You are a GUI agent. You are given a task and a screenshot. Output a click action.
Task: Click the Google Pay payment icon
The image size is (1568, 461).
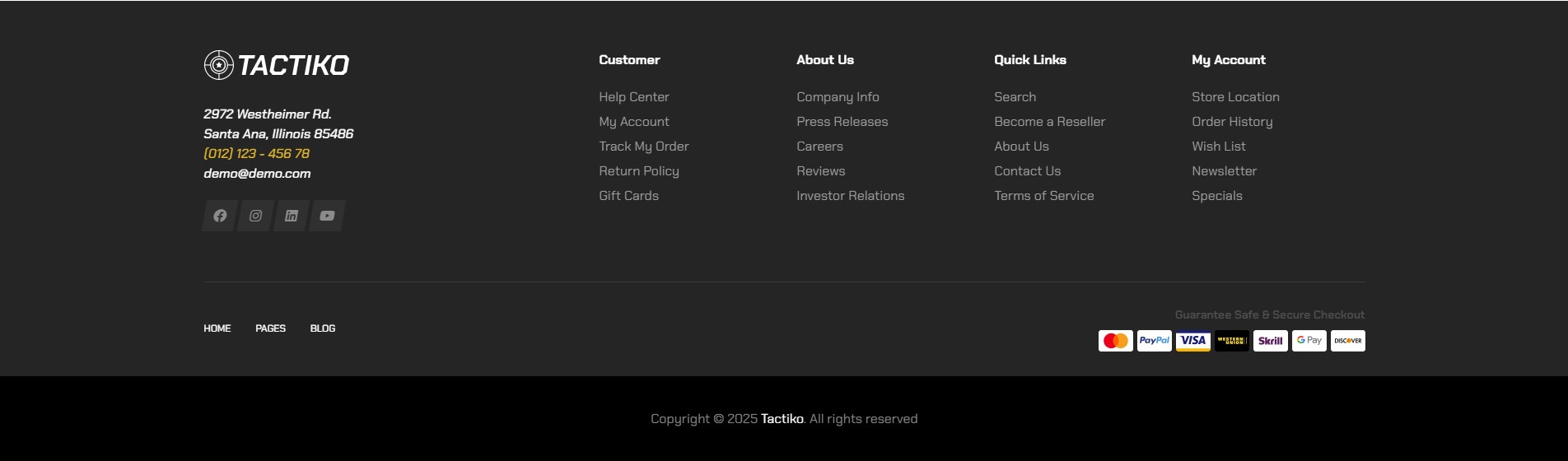[x=1309, y=341]
